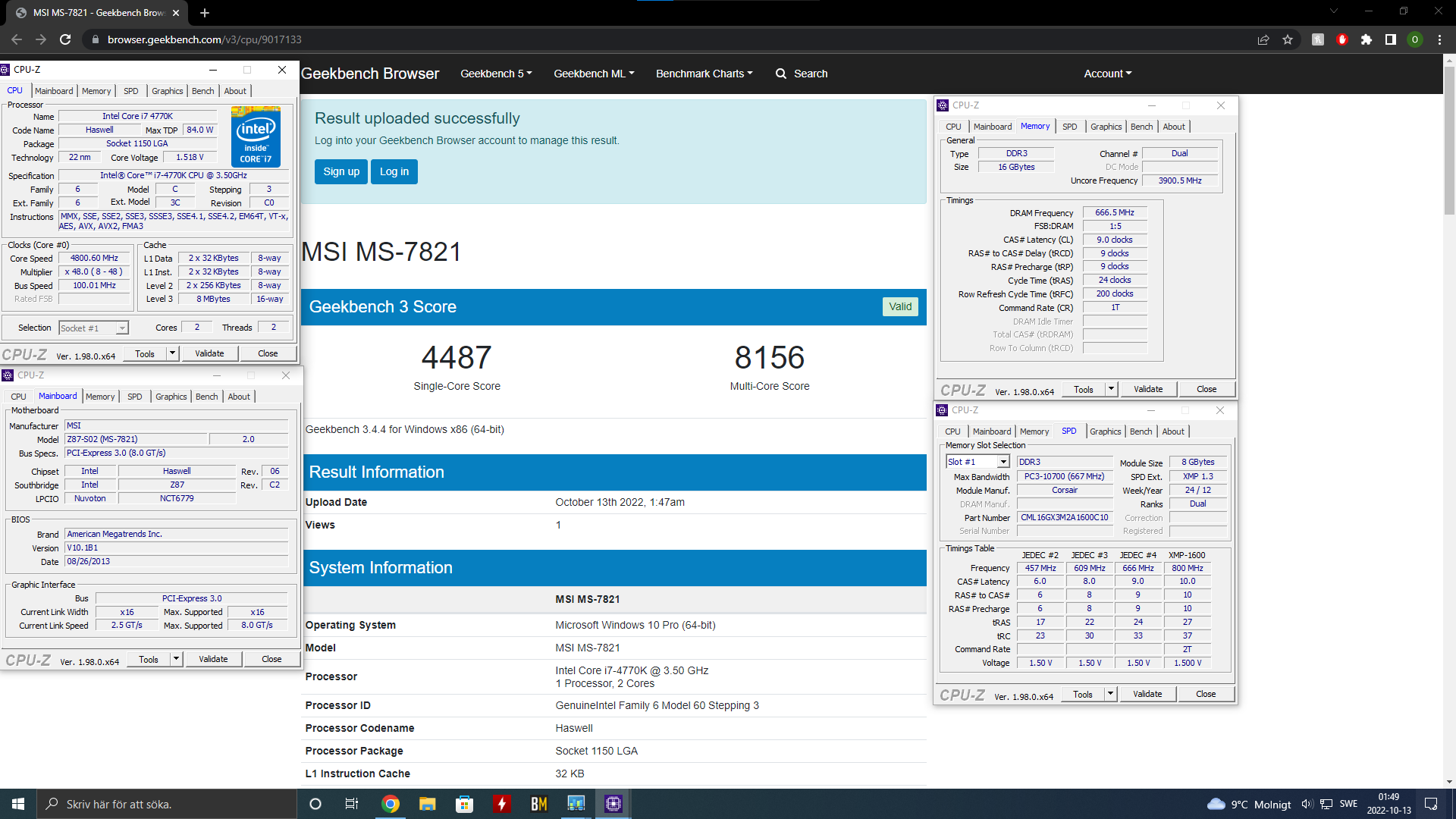Click the Log in button
Screen dimensions: 1456x819
tap(394, 171)
